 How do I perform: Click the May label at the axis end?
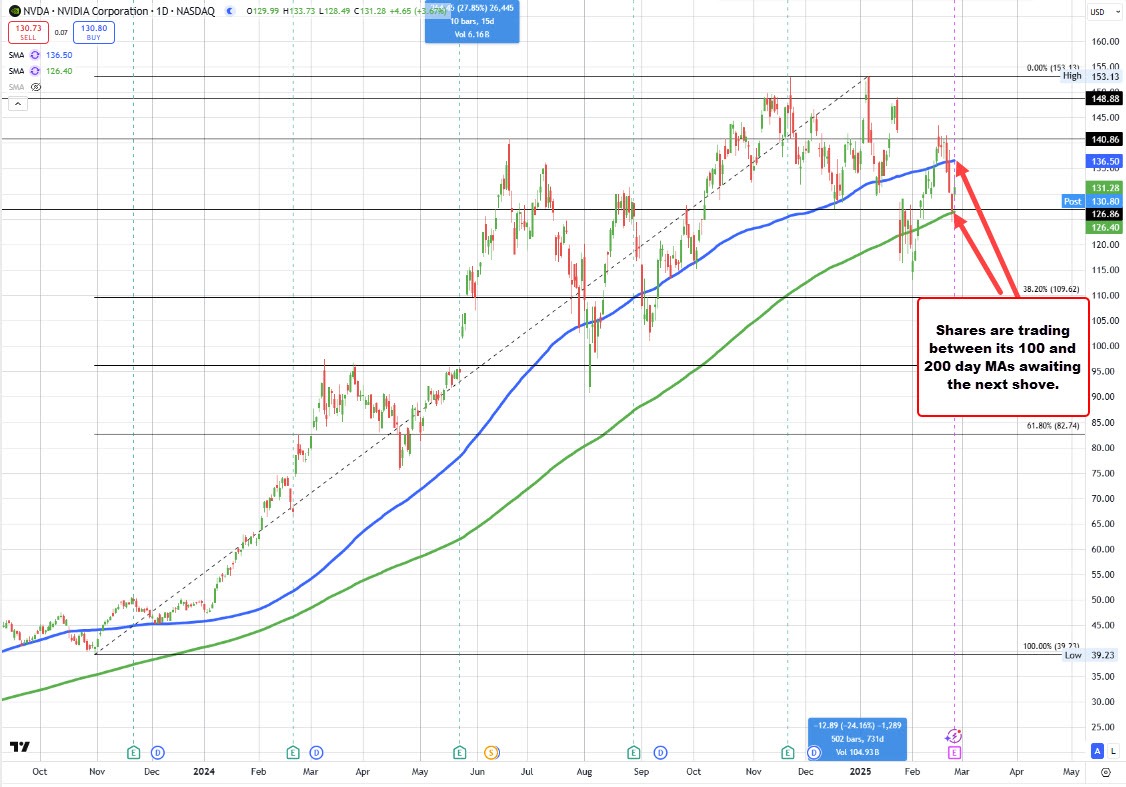[x=1071, y=771]
